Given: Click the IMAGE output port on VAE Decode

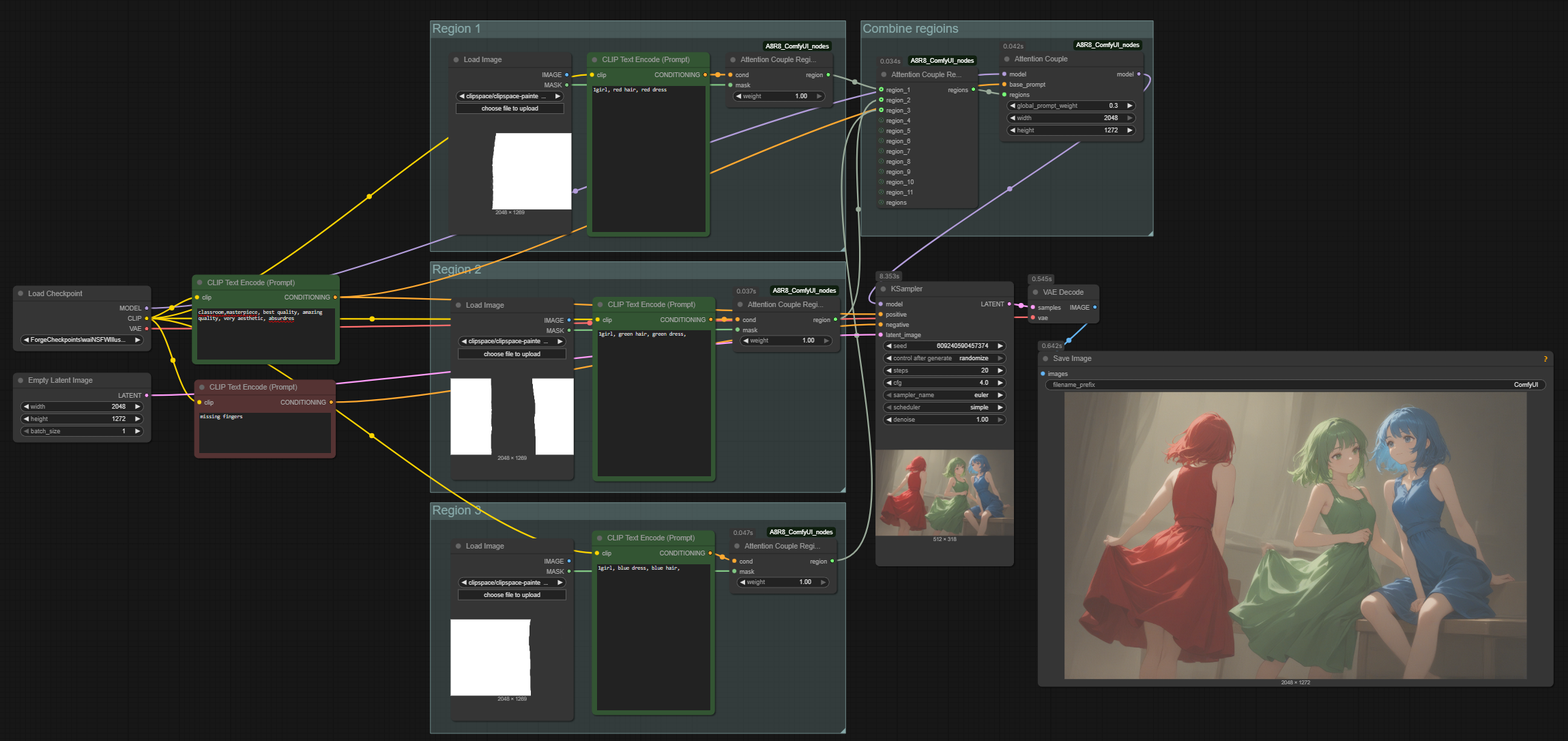Looking at the screenshot, I should pyautogui.click(x=1094, y=307).
